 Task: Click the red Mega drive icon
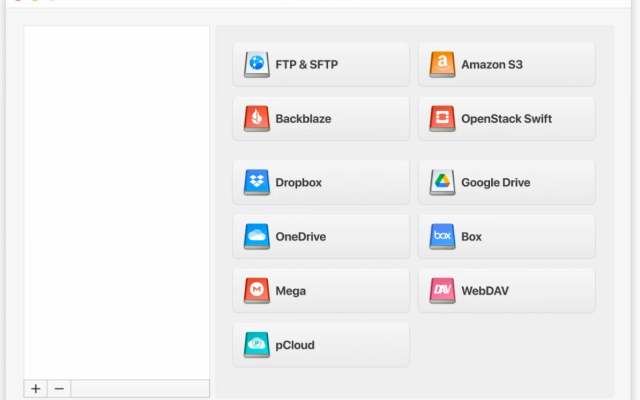pyautogui.click(x=257, y=291)
